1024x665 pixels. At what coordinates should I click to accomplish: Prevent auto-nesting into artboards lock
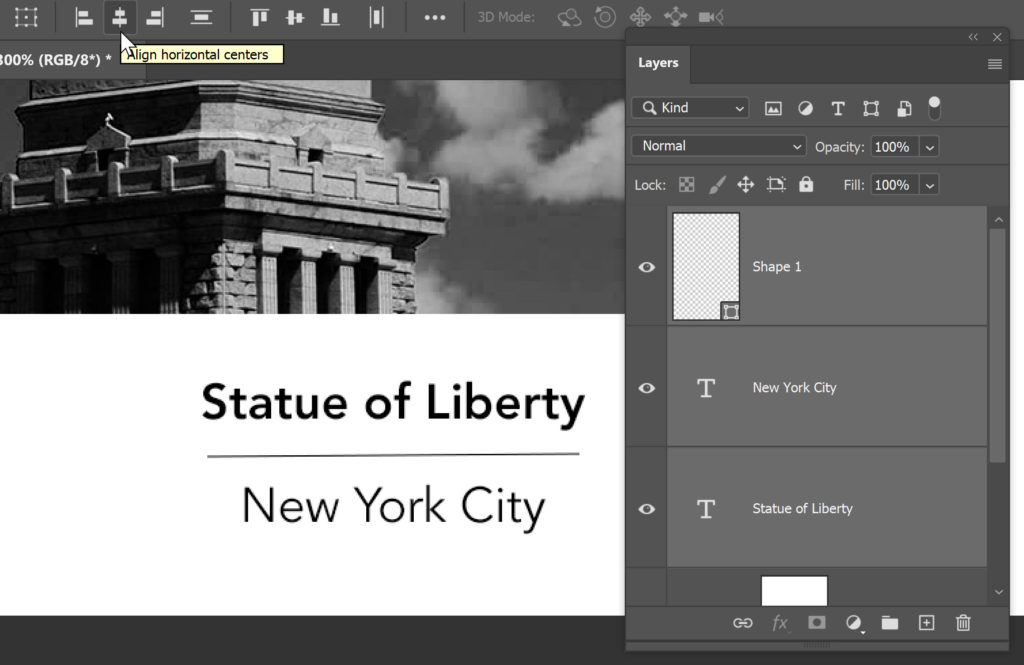point(776,185)
